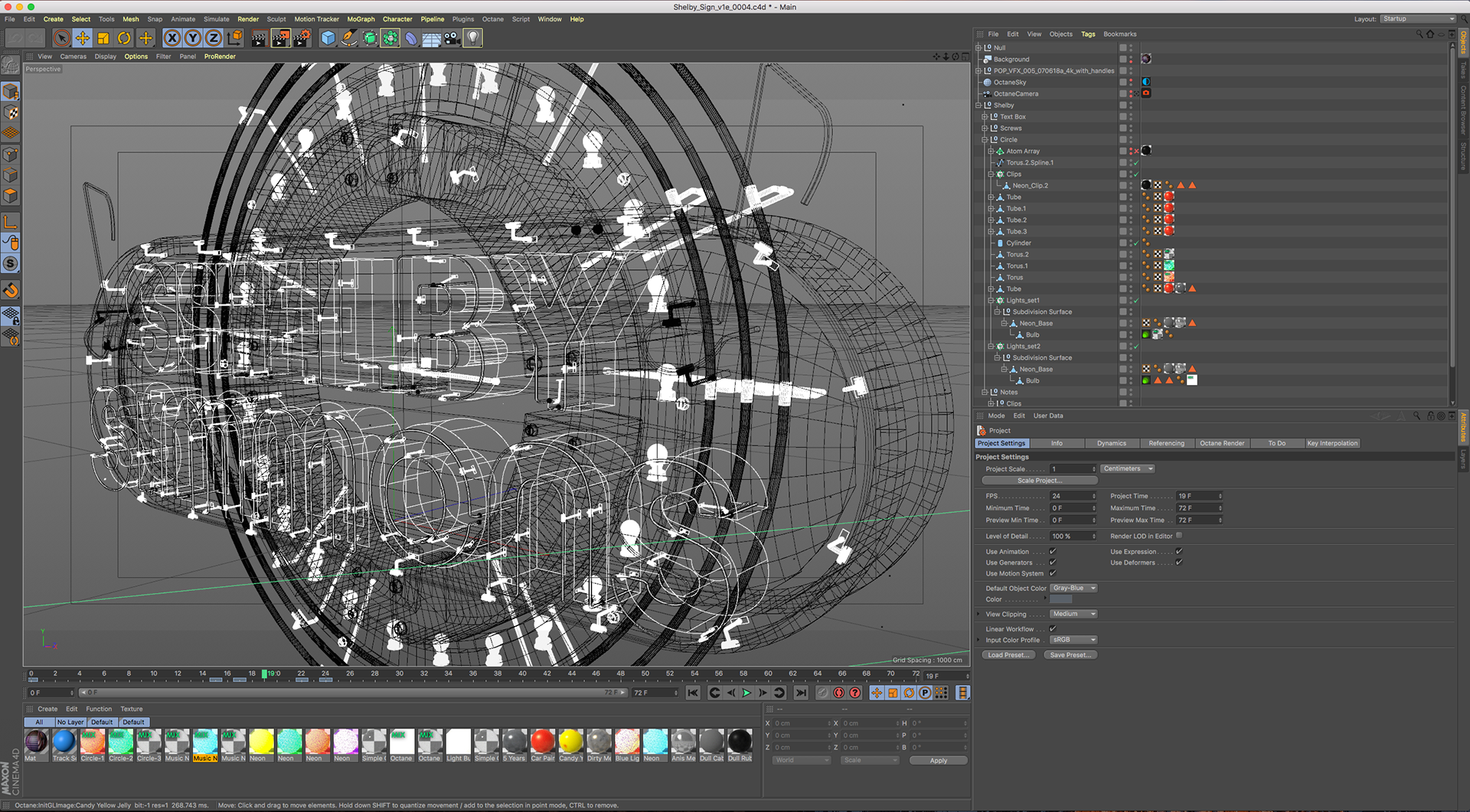Enable Render LOD in Editor checkbox

1179,536
